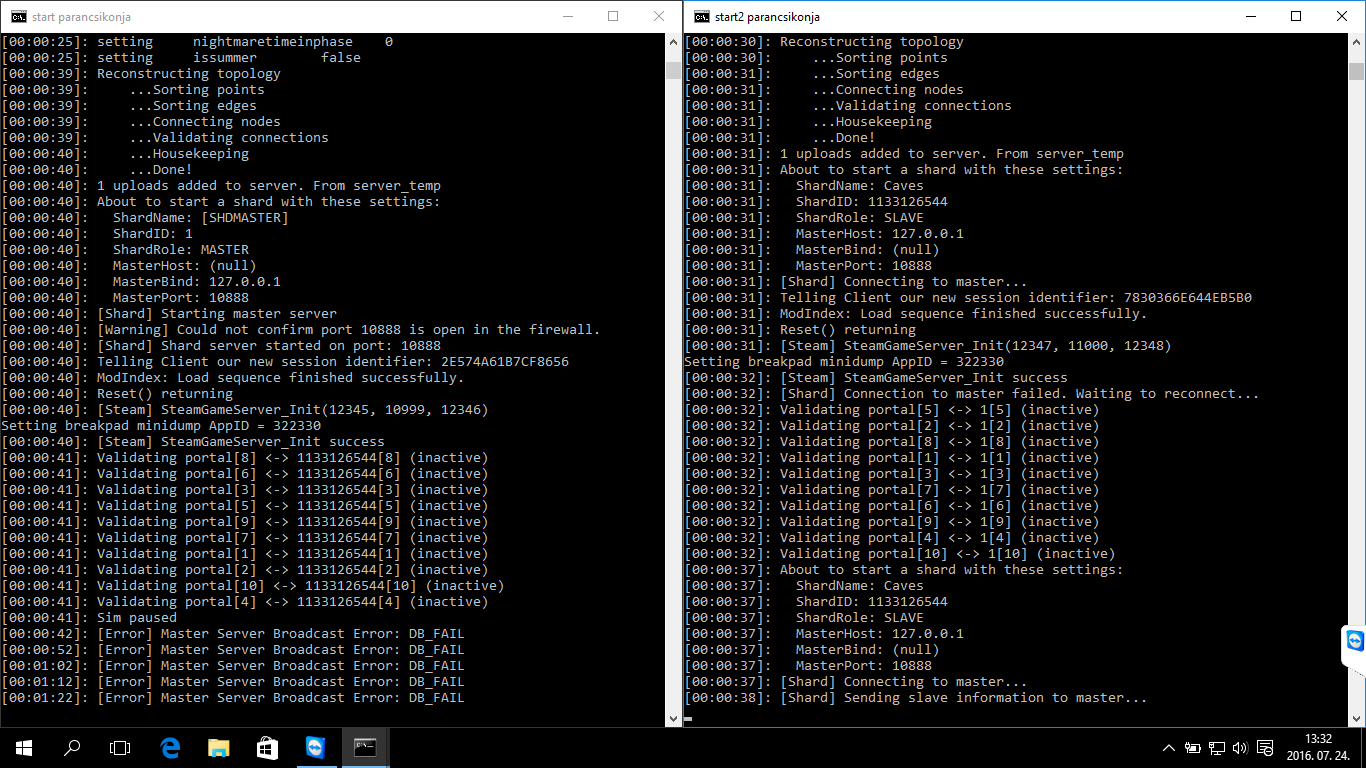Image resolution: width=1366 pixels, height=768 pixels.
Task: Click scroll-down arrow in right console window
Action: (1356, 717)
